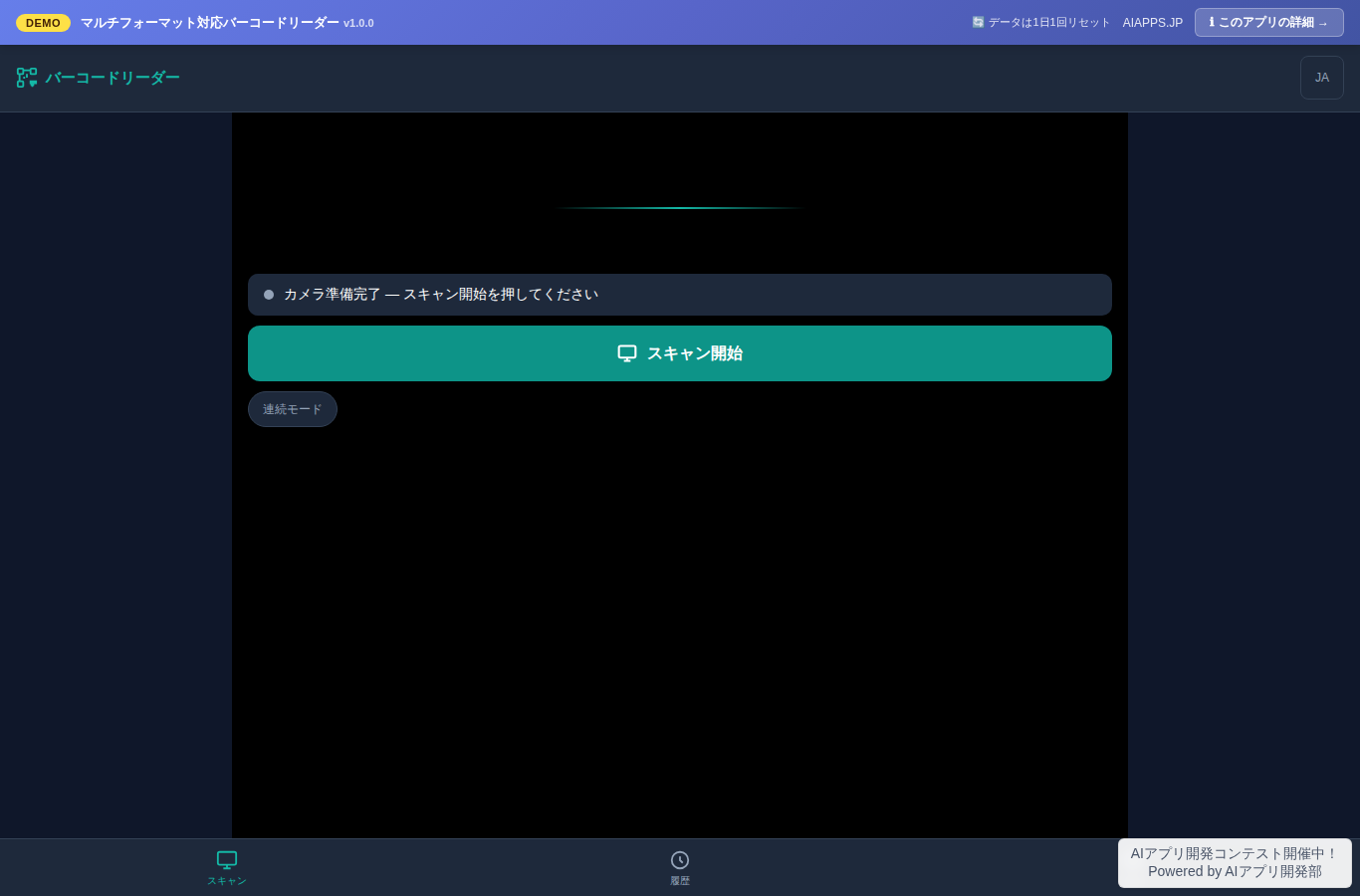Click the AIアプリ開発コンテスト開催中 banner
Screen dimensions: 1360x896
pos(1235,863)
